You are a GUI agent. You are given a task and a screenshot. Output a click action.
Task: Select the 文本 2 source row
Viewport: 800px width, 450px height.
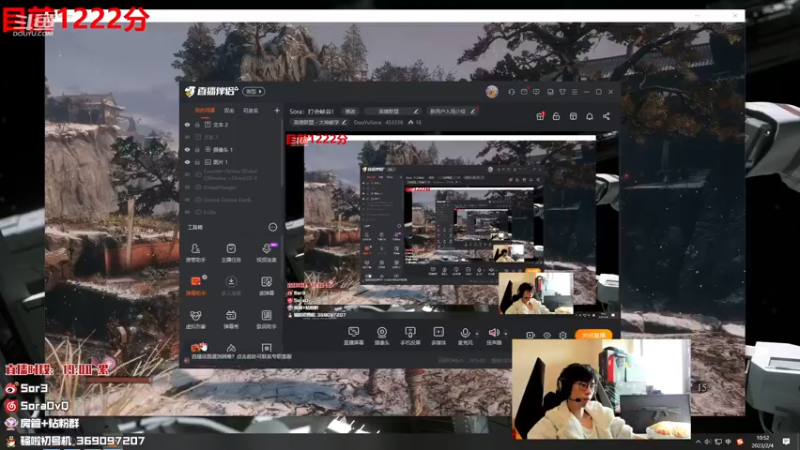click(x=232, y=125)
